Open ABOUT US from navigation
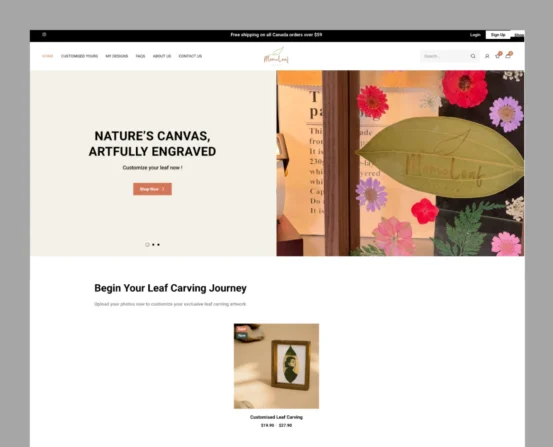The height and width of the screenshot is (447, 553). (x=162, y=56)
